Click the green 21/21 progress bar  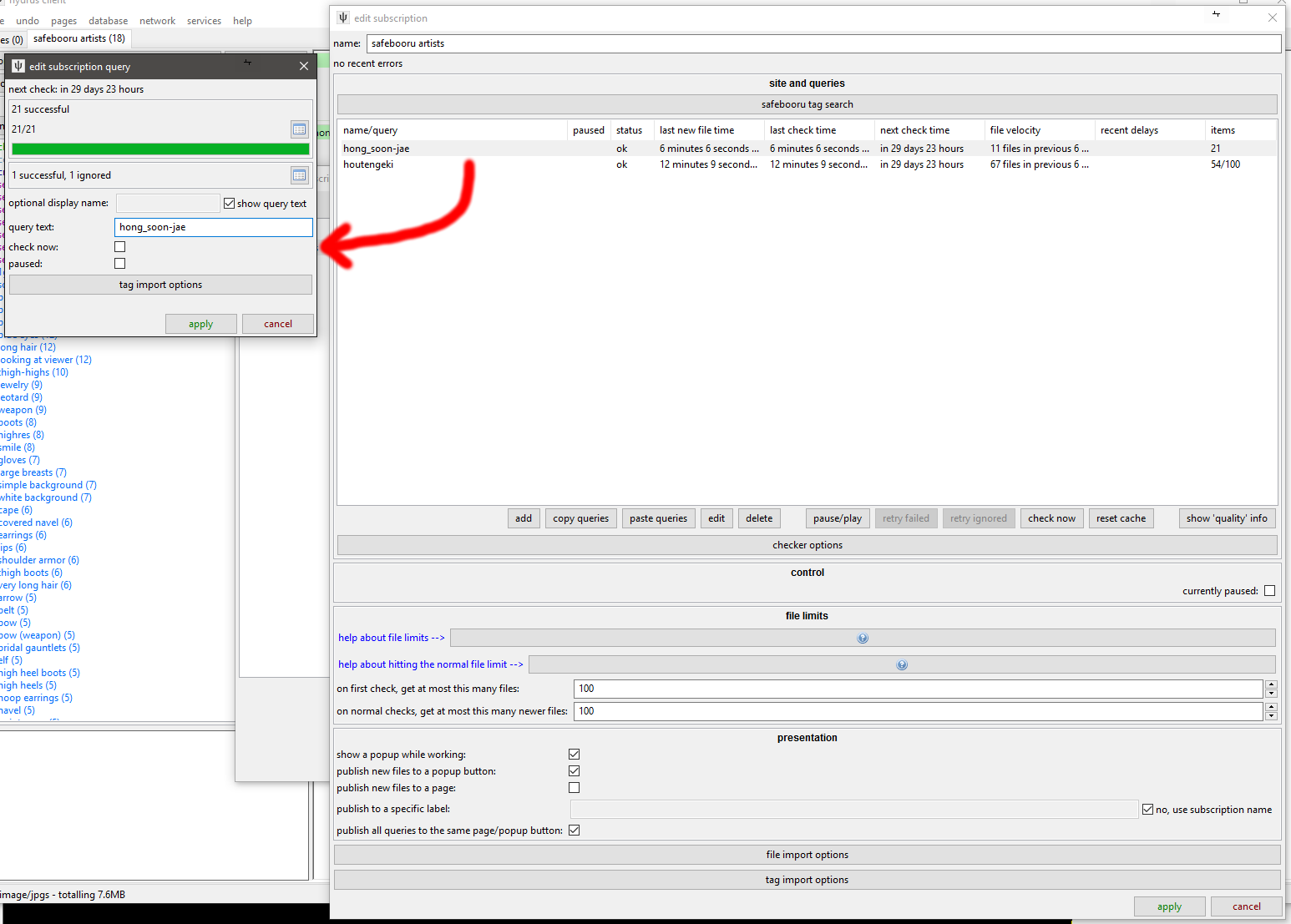[x=160, y=149]
